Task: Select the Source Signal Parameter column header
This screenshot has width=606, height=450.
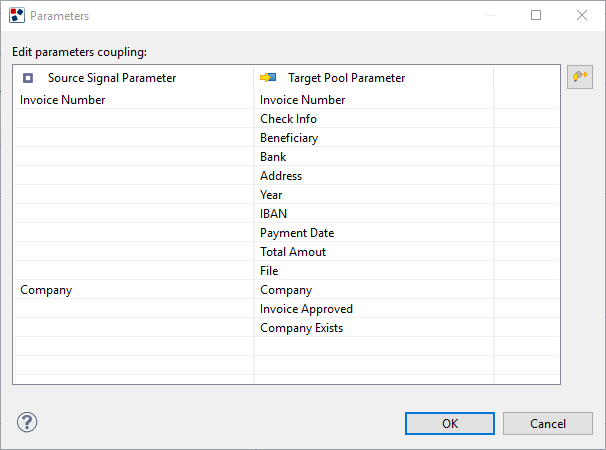Action: tap(134, 78)
